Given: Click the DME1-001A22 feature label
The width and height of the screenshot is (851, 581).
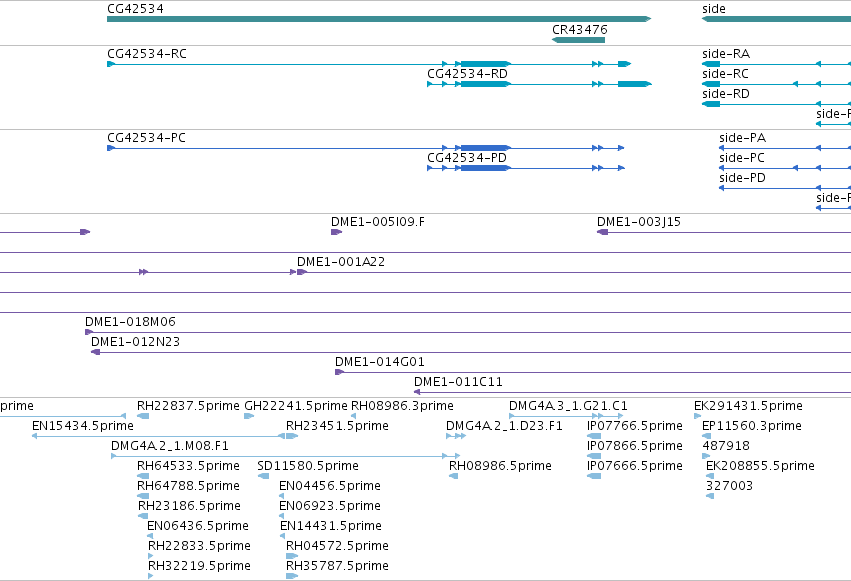Looking at the screenshot, I should click(341, 262).
